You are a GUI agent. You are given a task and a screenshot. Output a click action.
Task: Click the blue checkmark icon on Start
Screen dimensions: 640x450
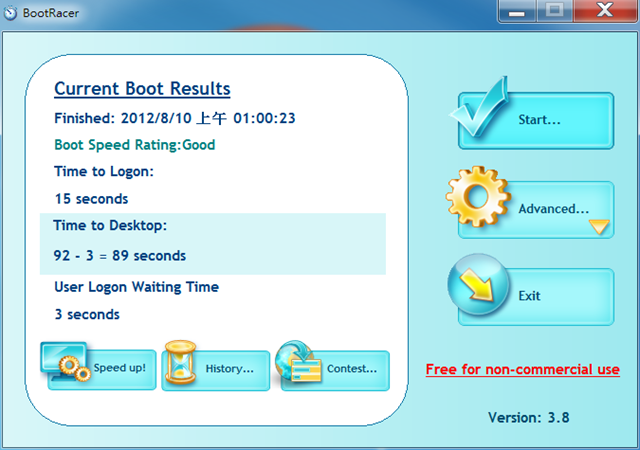(x=479, y=107)
